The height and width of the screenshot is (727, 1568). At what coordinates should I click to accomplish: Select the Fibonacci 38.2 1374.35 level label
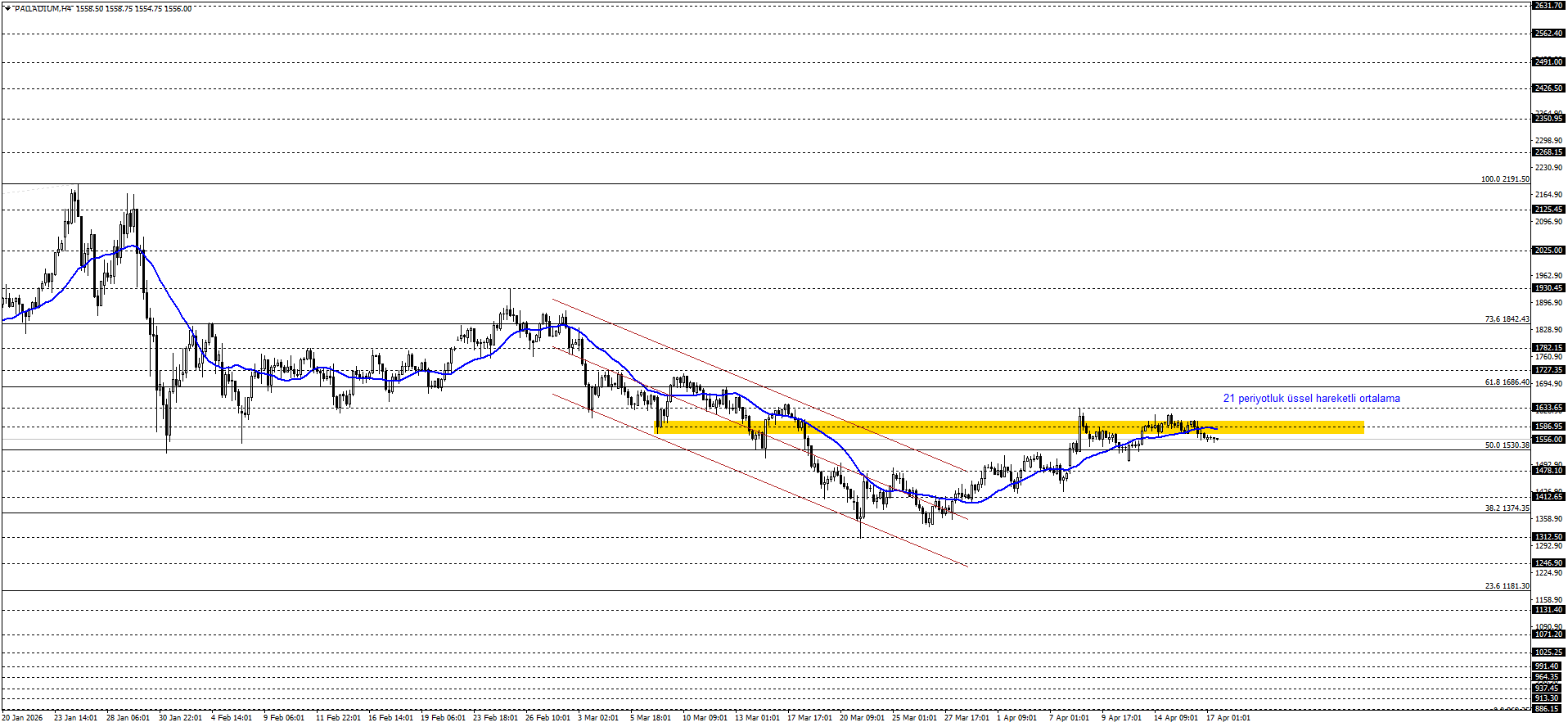(x=1507, y=508)
